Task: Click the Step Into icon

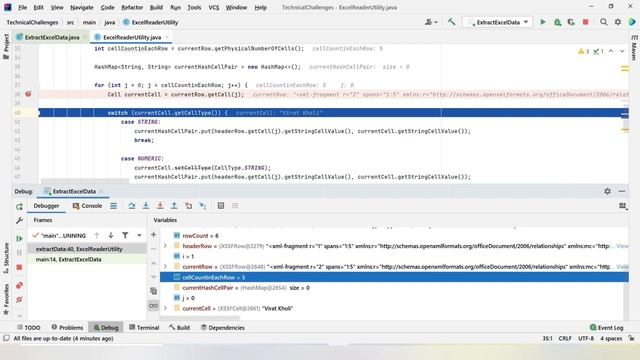Action: (x=146, y=206)
